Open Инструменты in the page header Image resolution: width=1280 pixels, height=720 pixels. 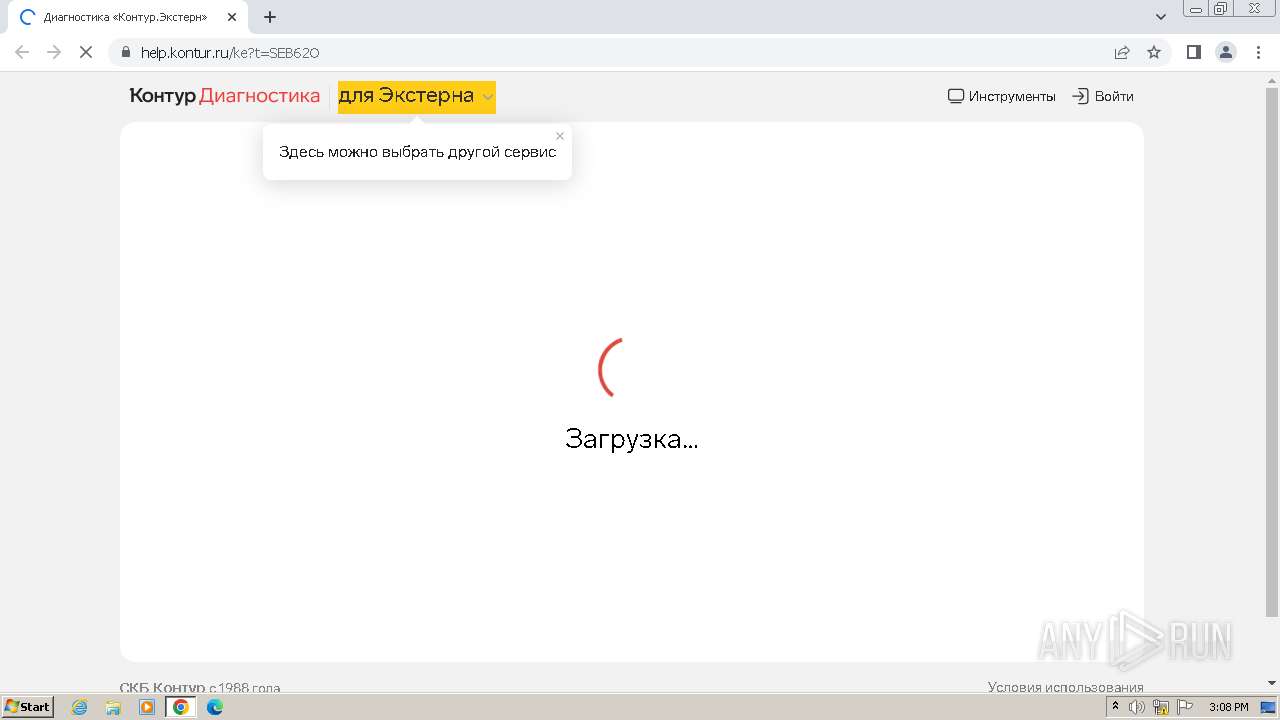click(x=1002, y=96)
